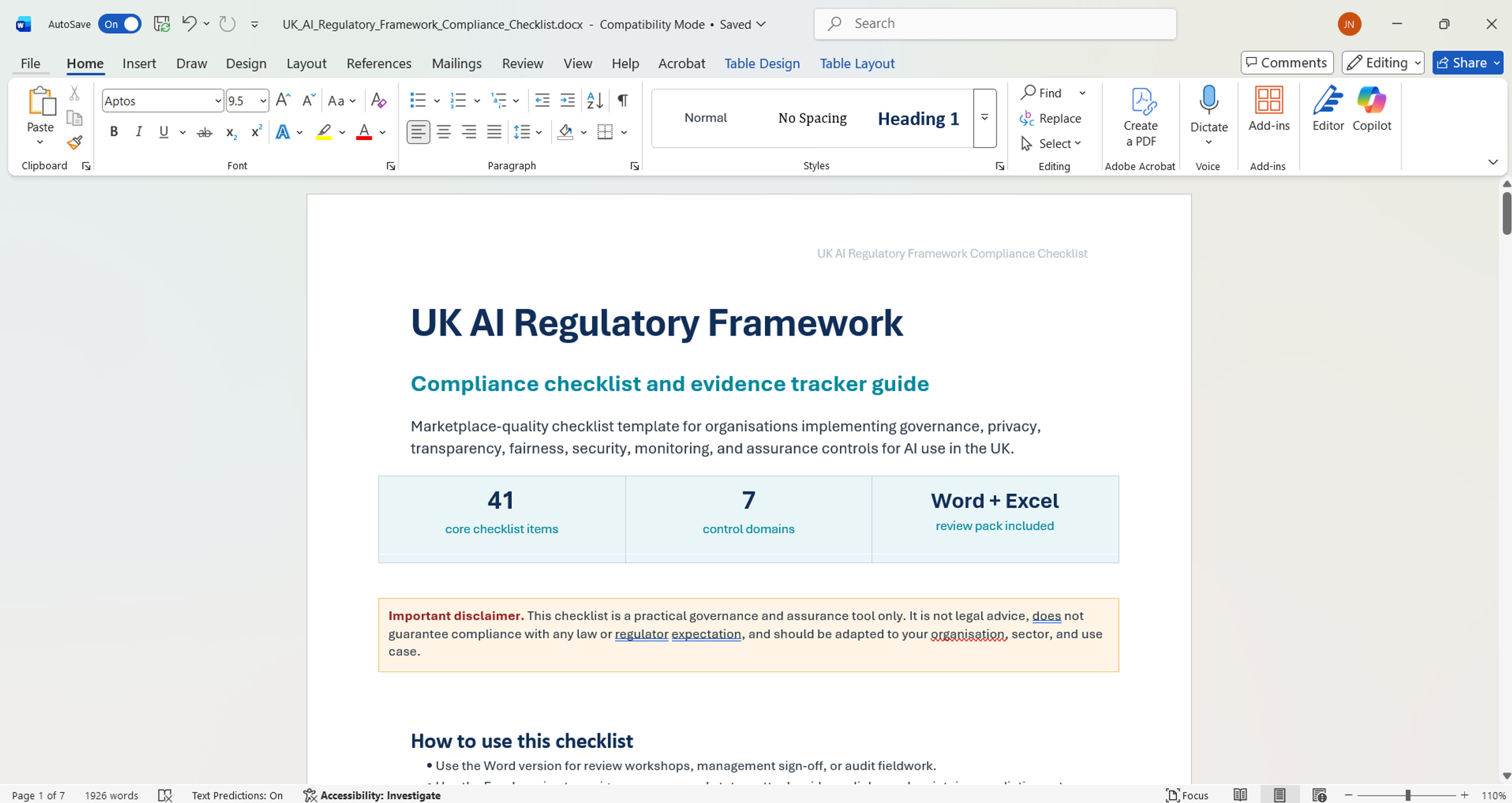Click the Search box in title bar
This screenshot has width=1512, height=803.
click(995, 24)
